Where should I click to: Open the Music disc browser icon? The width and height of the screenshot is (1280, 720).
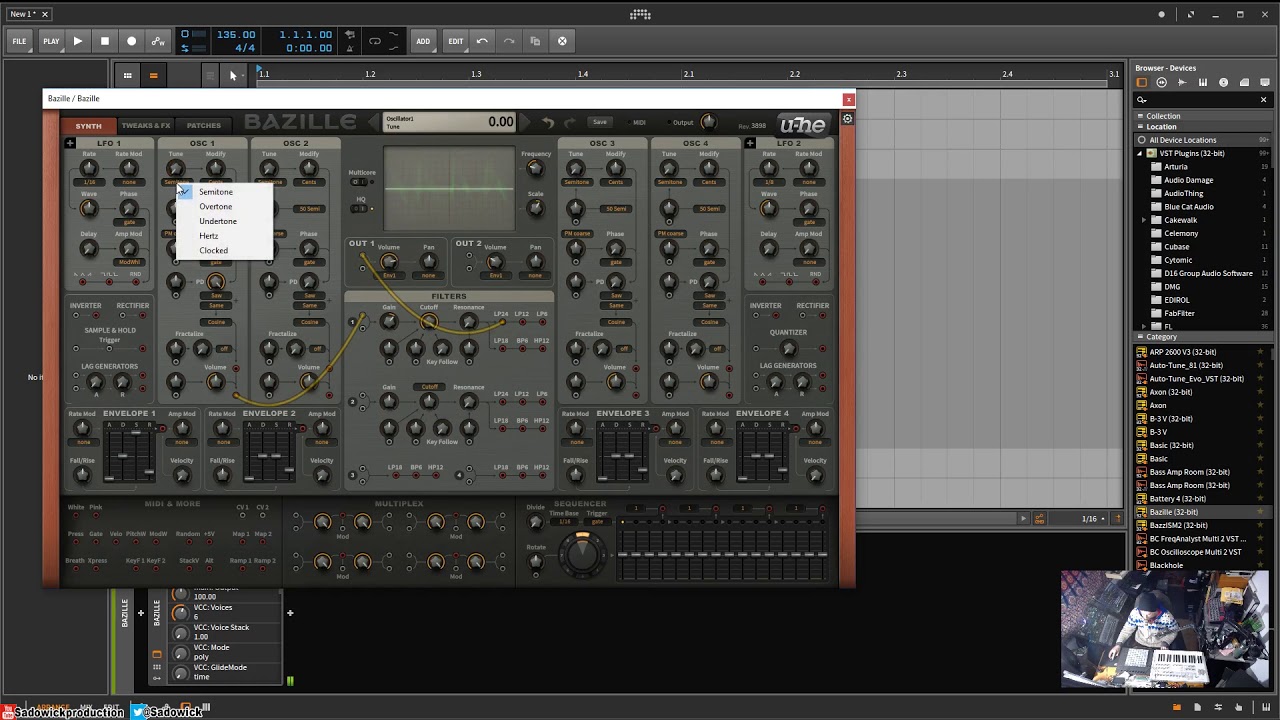1223,83
